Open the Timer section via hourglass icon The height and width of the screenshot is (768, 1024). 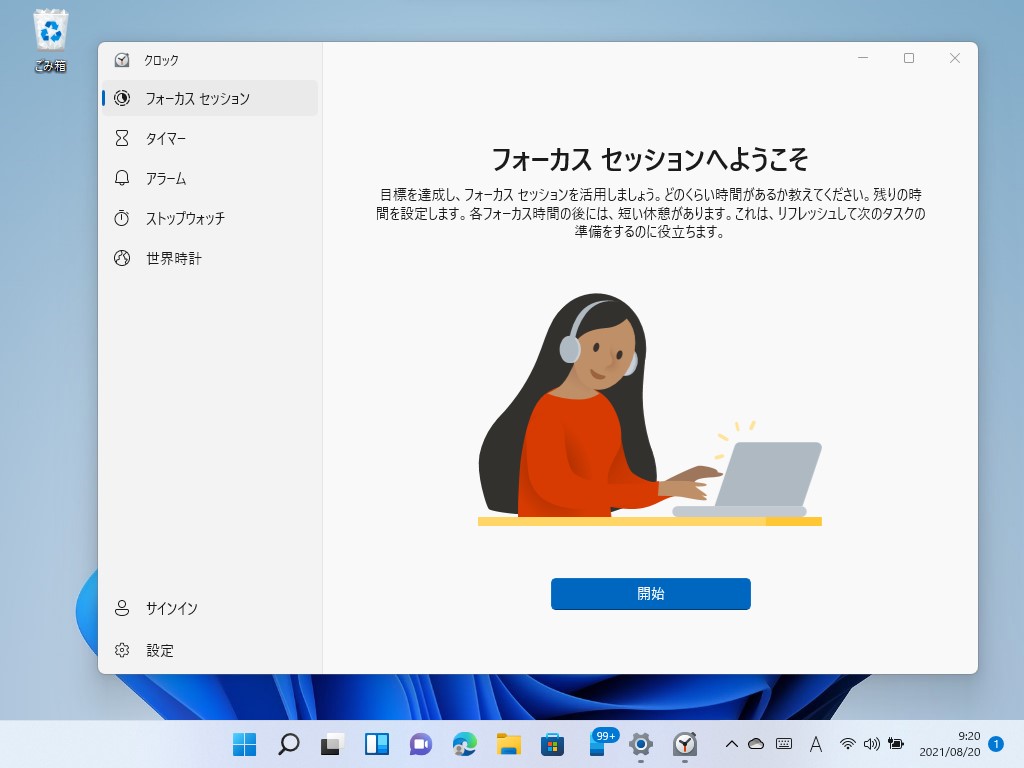(122, 138)
